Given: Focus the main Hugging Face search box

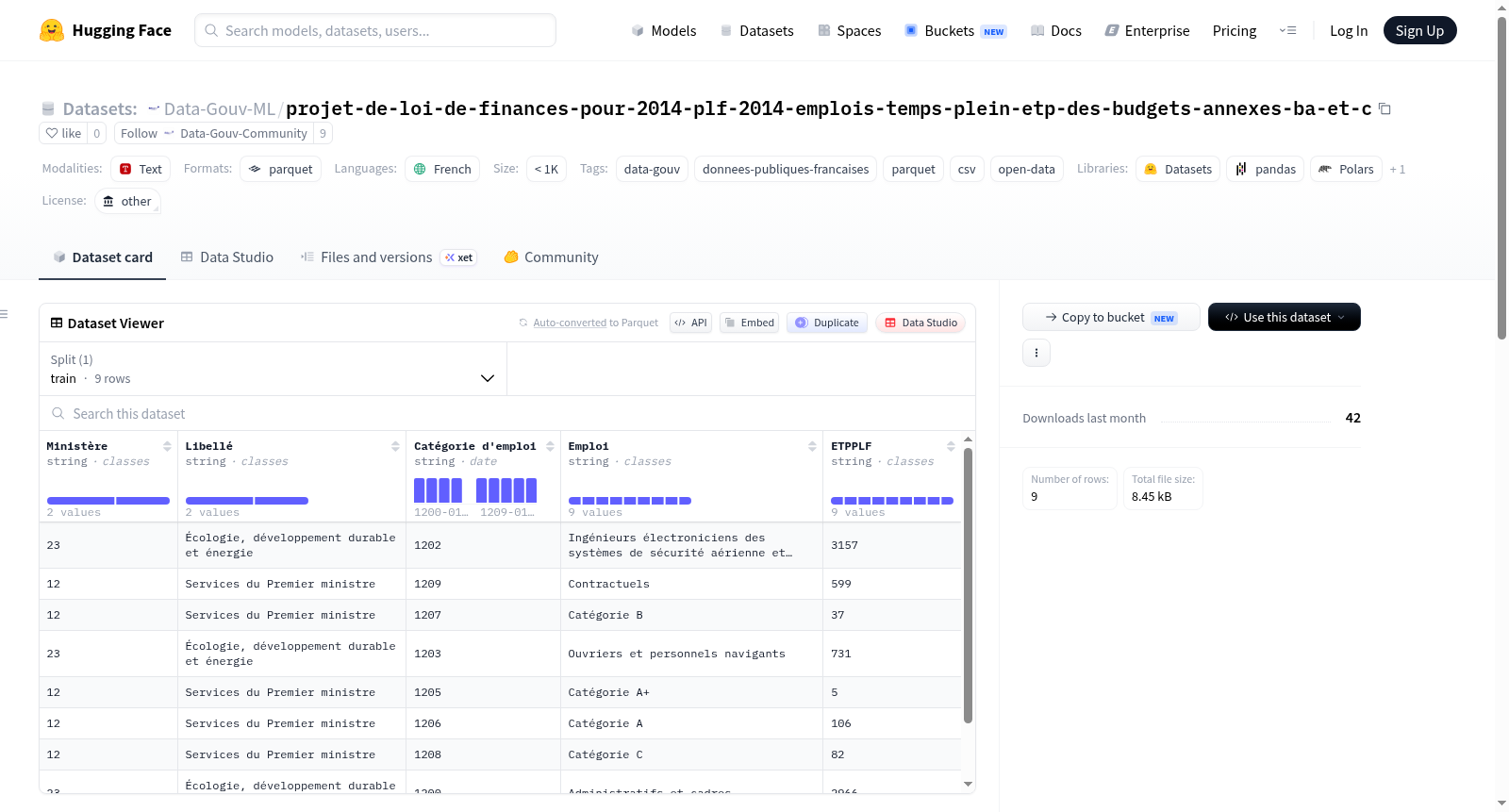Looking at the screenshot, I should [x=375, y=30].
